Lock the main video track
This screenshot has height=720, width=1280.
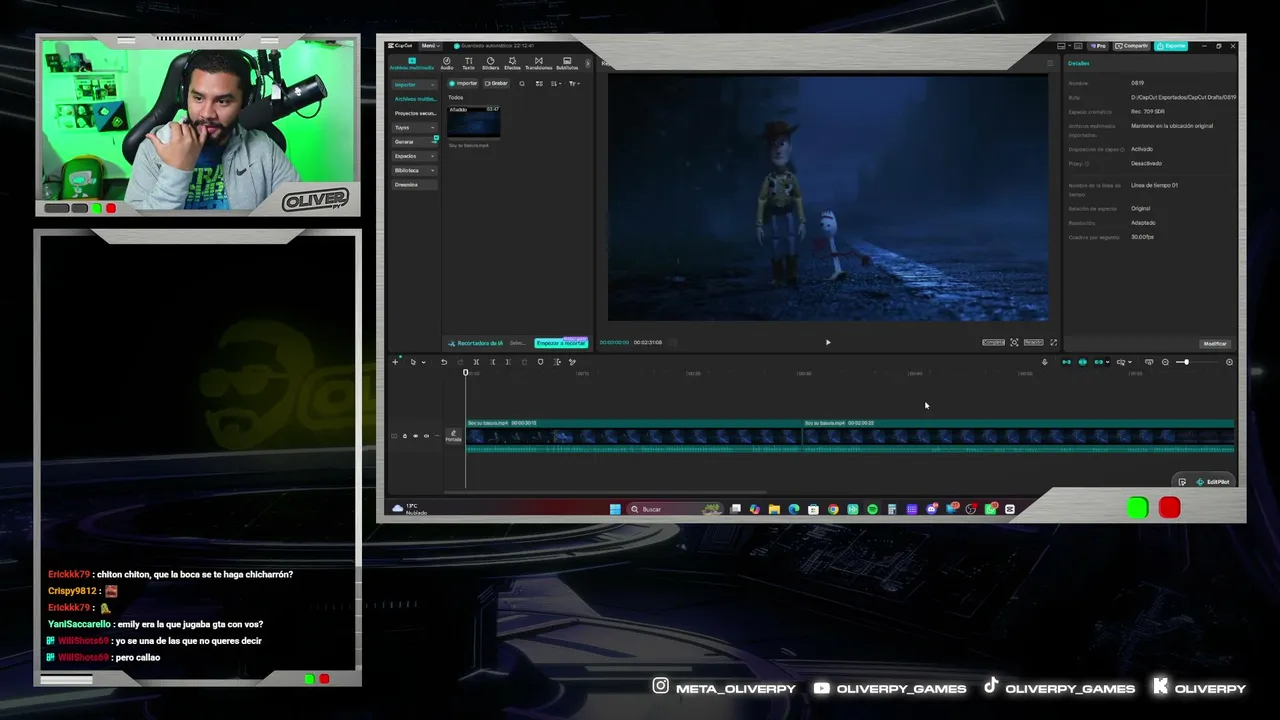pos(405,436)
